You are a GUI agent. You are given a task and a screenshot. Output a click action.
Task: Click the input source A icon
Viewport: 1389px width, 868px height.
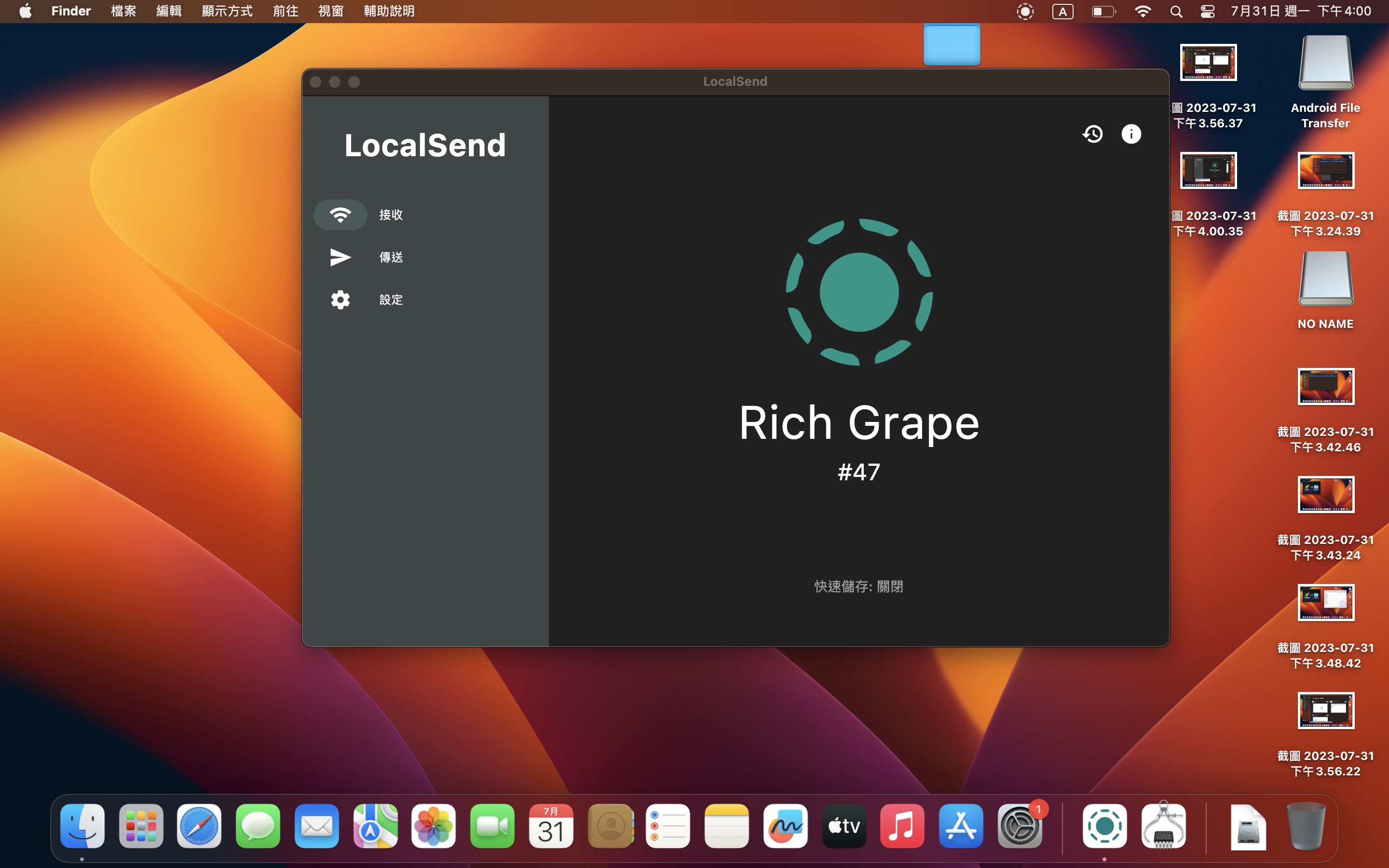tap(1062, 12)
